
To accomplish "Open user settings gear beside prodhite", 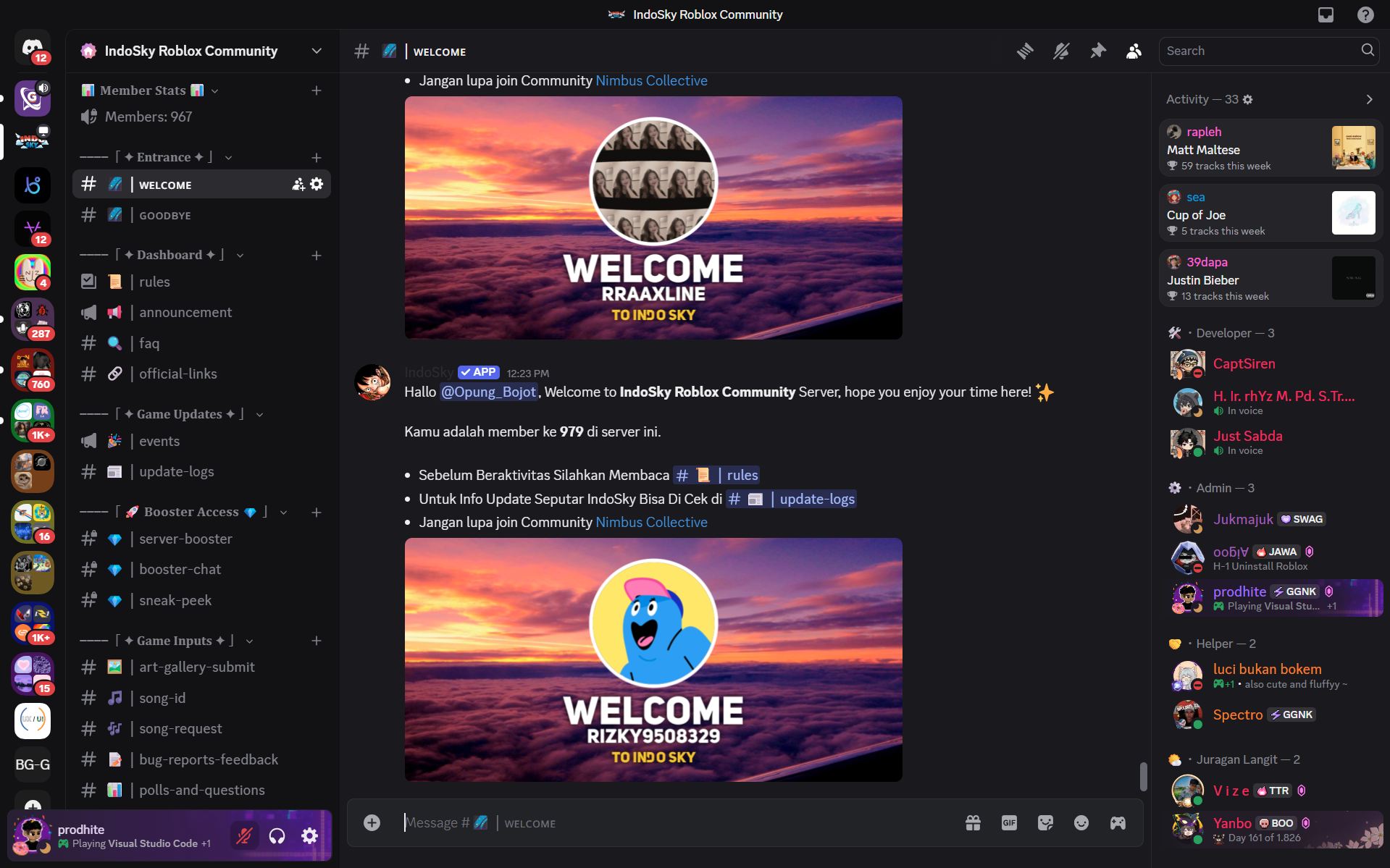I will 310,836.
